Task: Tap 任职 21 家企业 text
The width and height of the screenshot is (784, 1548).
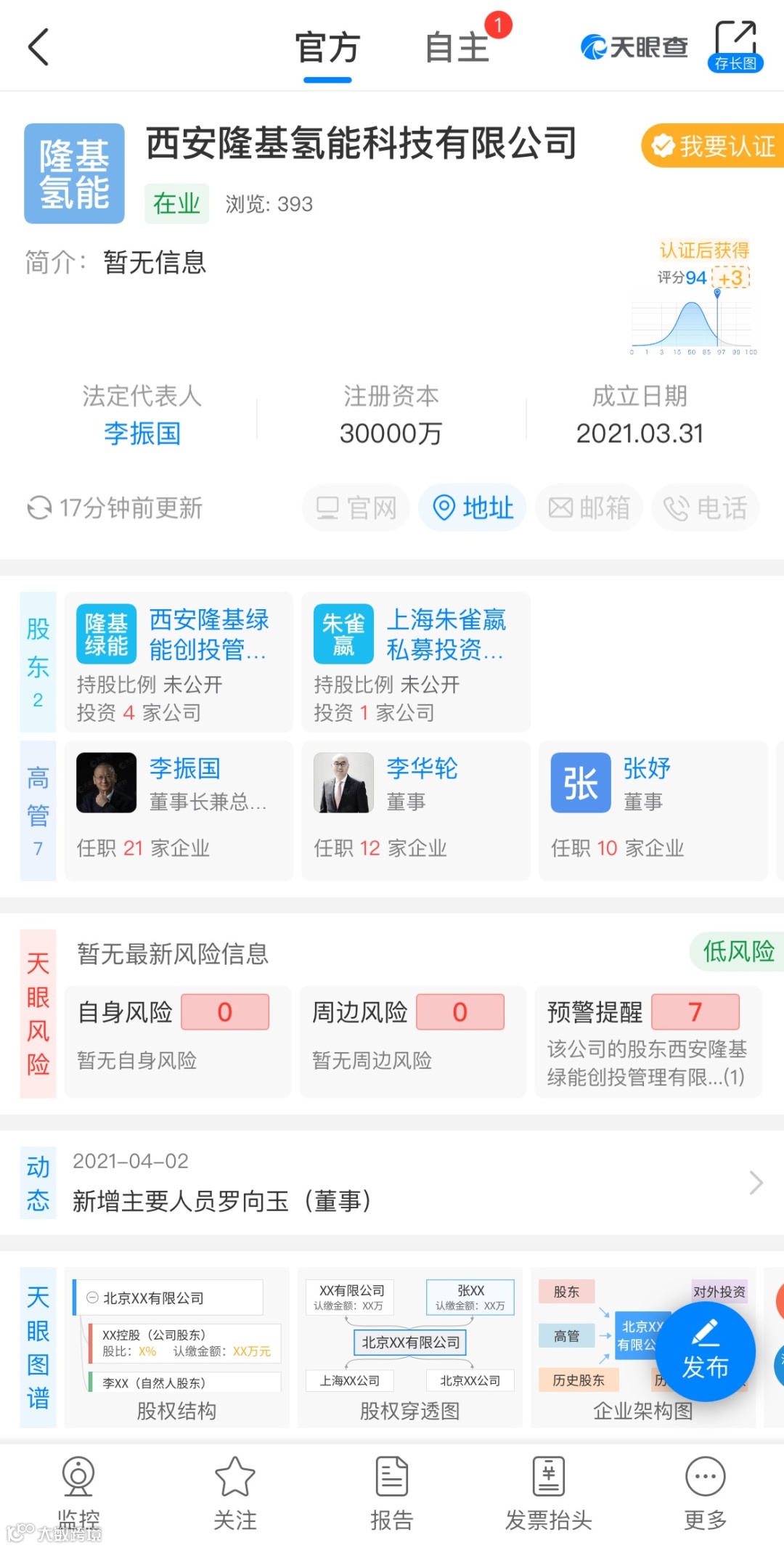Action: coord(143,848)
